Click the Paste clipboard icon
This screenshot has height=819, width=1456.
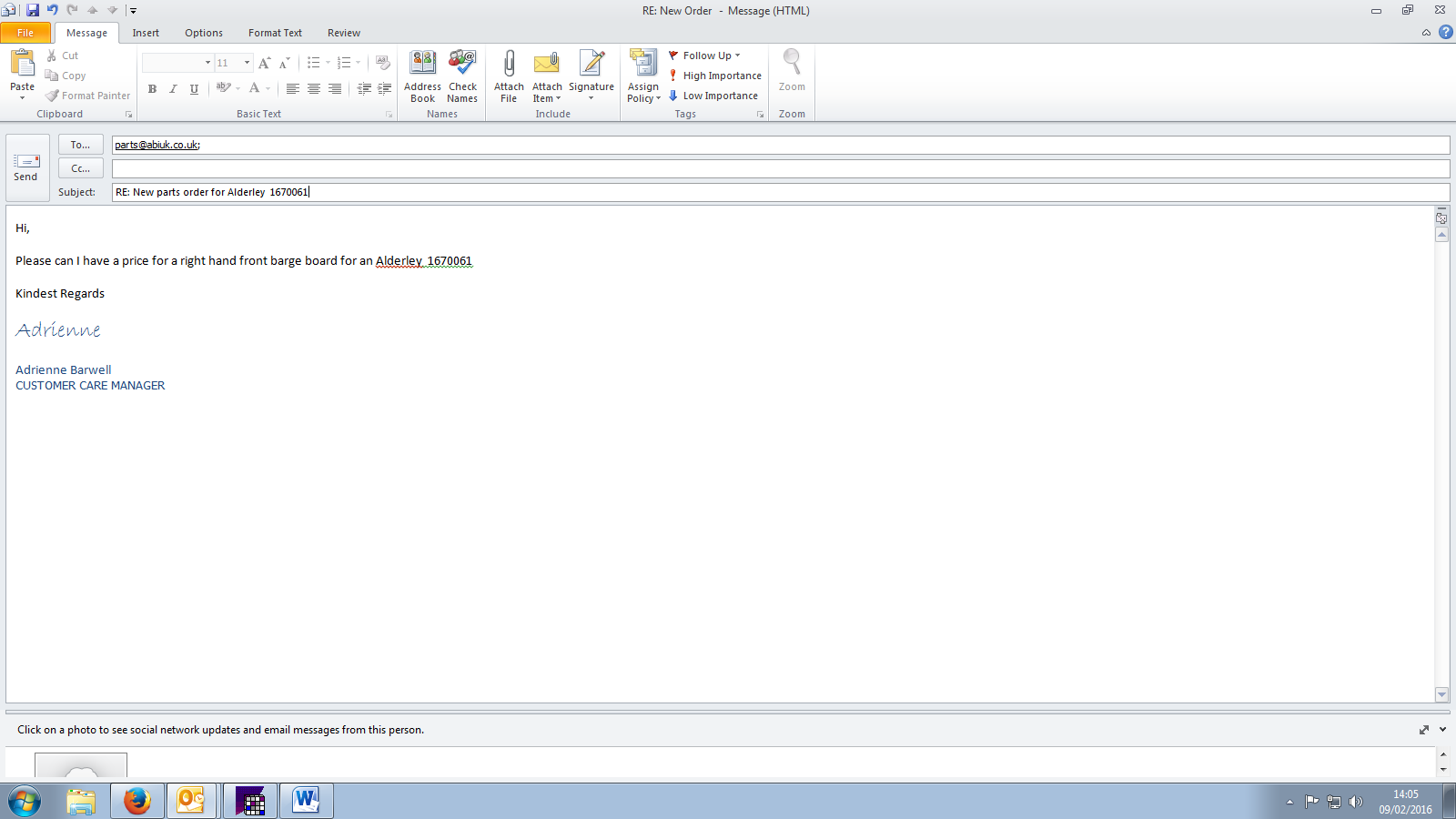pos(22,65)
